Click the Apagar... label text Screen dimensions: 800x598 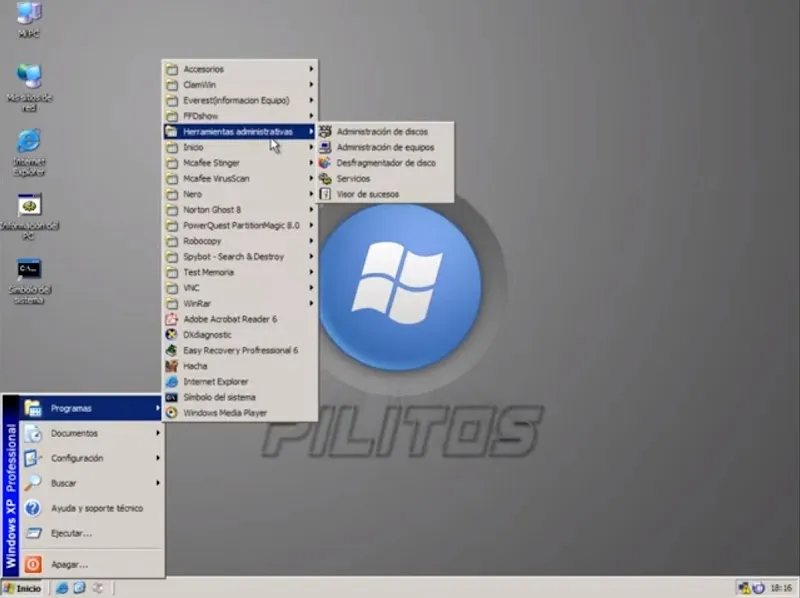click(69, 565)
